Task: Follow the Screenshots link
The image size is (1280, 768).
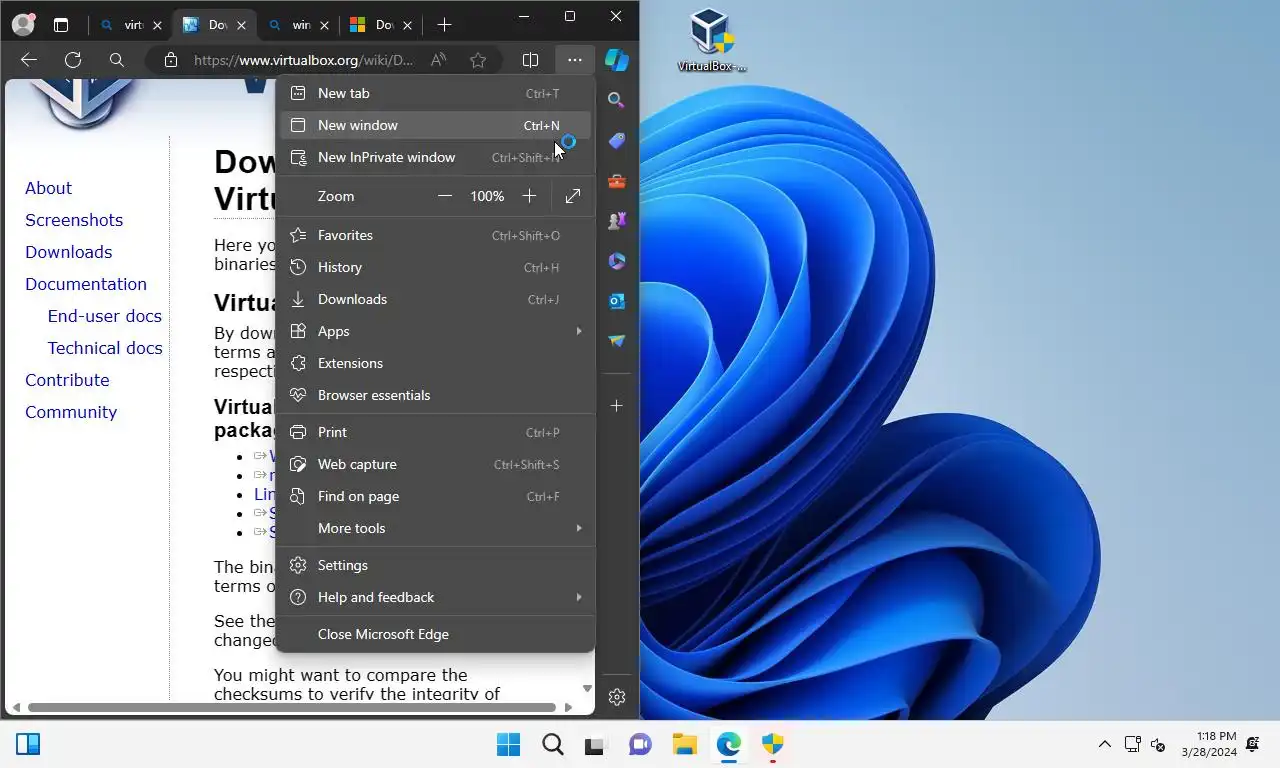Action: (x=74, y=220)
